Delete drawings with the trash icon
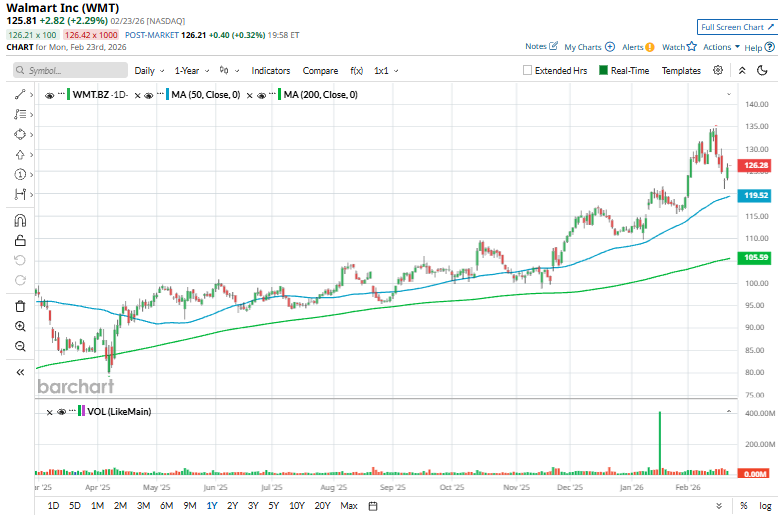The width and height of the screenshot is (778, 517). pyautogui.click(x=20, y=306)
